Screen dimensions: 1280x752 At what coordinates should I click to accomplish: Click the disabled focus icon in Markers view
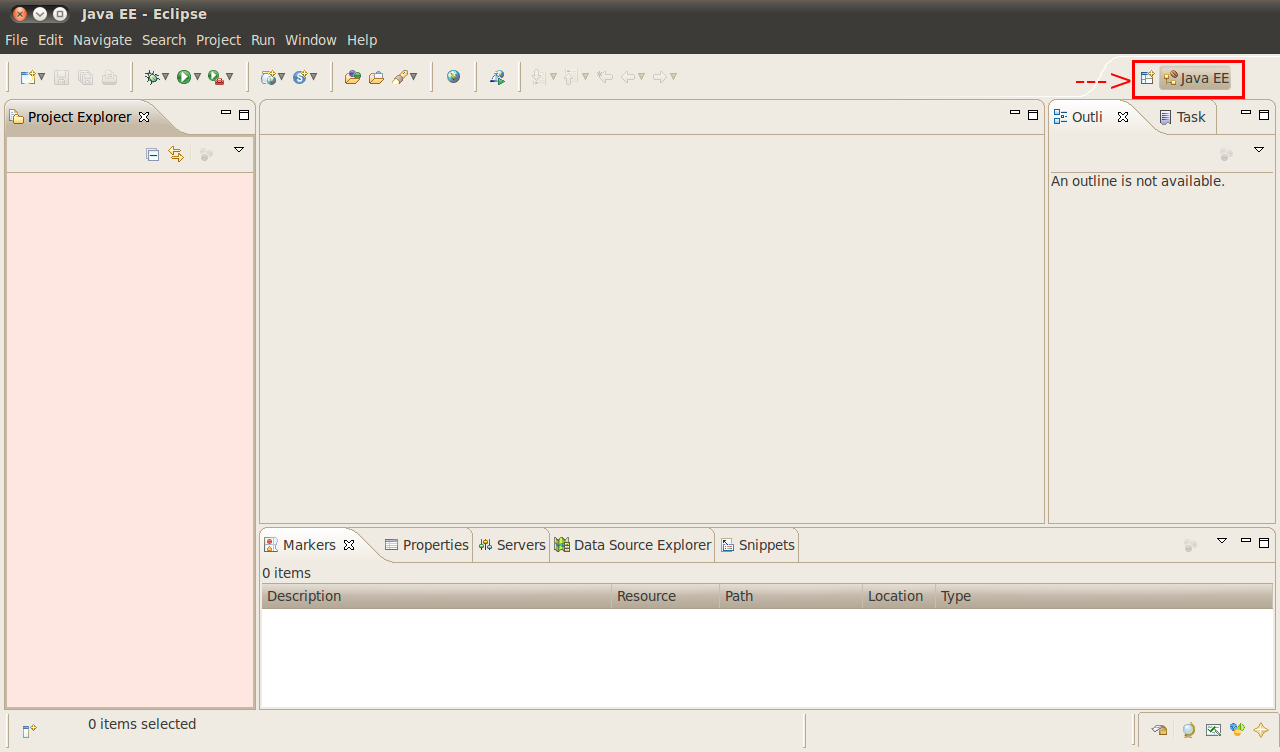(1190, 545)
